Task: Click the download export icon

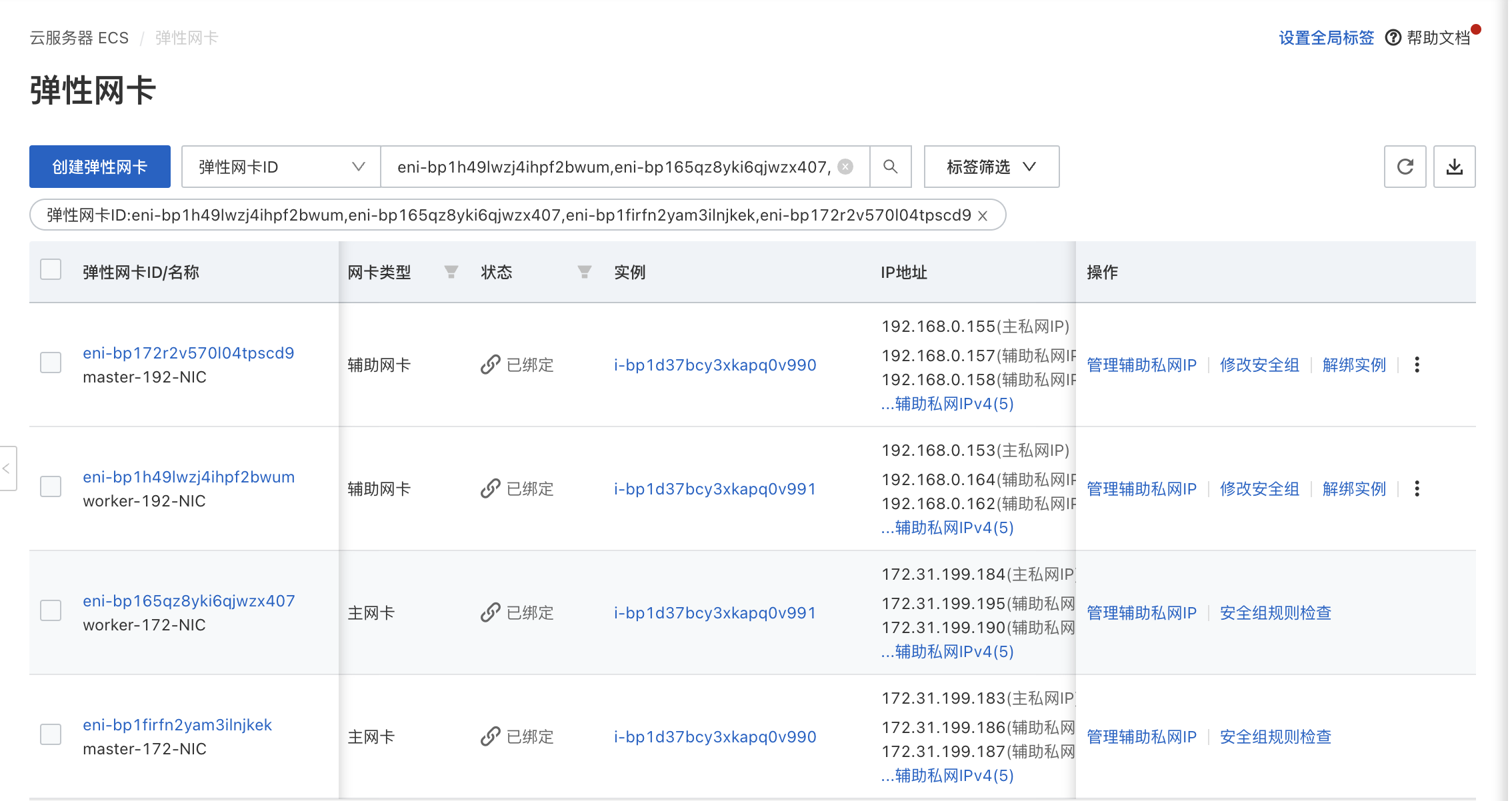Action: tap(1455, 167)
